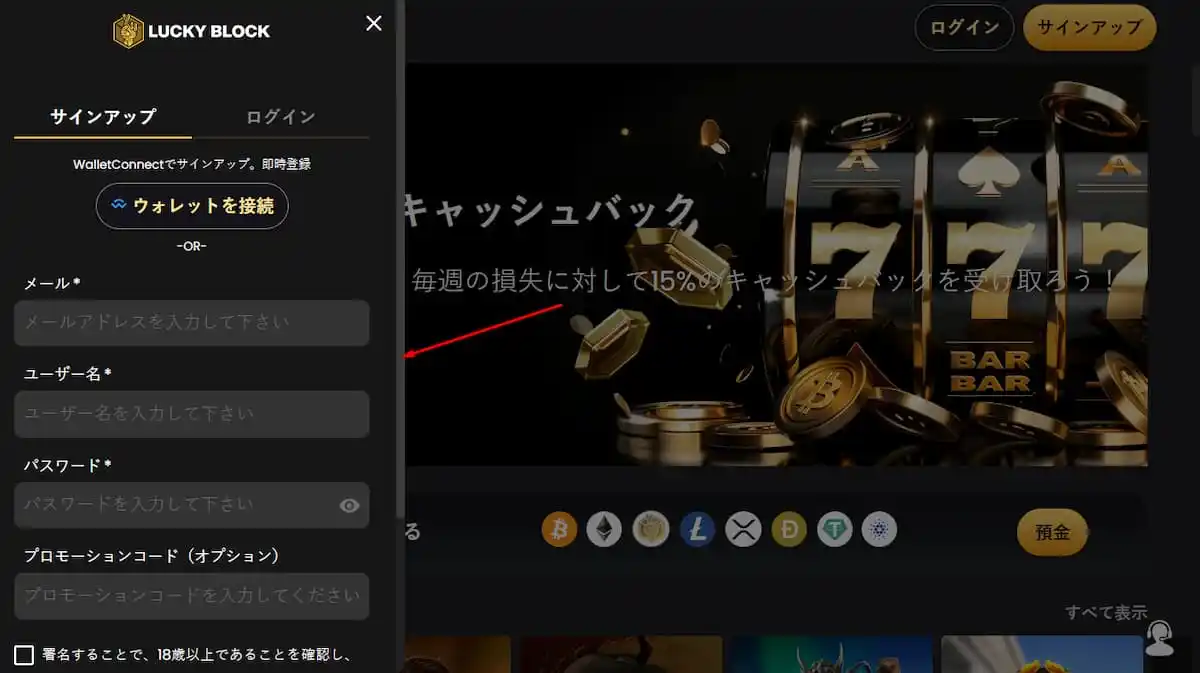
Task: Click the Cardano coin icon
Action: coord(880,530)
